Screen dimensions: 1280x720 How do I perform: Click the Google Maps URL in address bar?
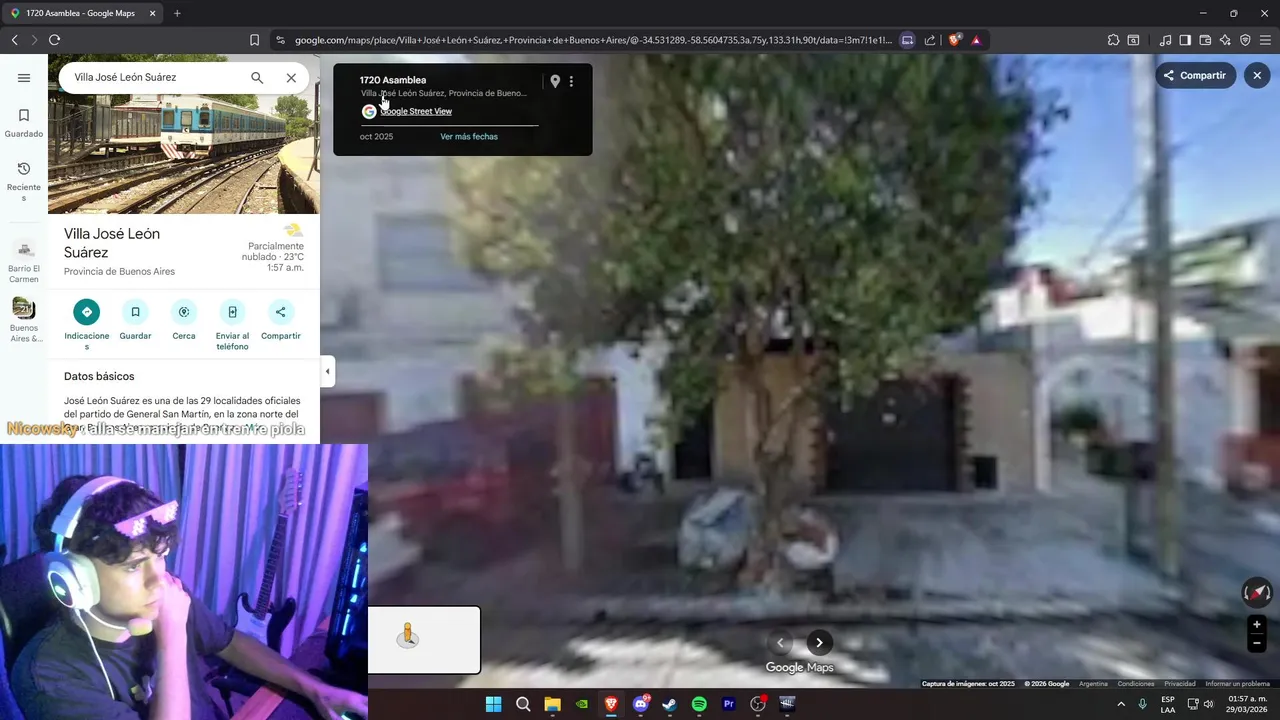point(593,40)
